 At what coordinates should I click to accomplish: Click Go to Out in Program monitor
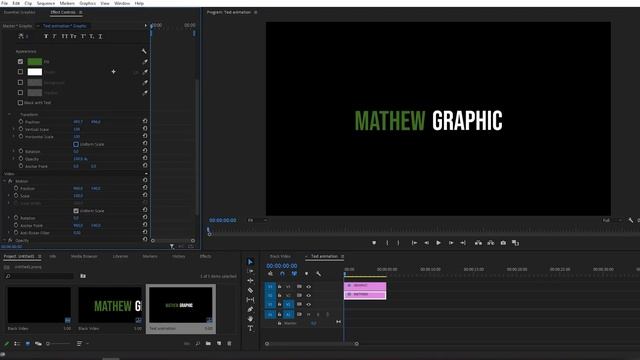pos(463,243)
